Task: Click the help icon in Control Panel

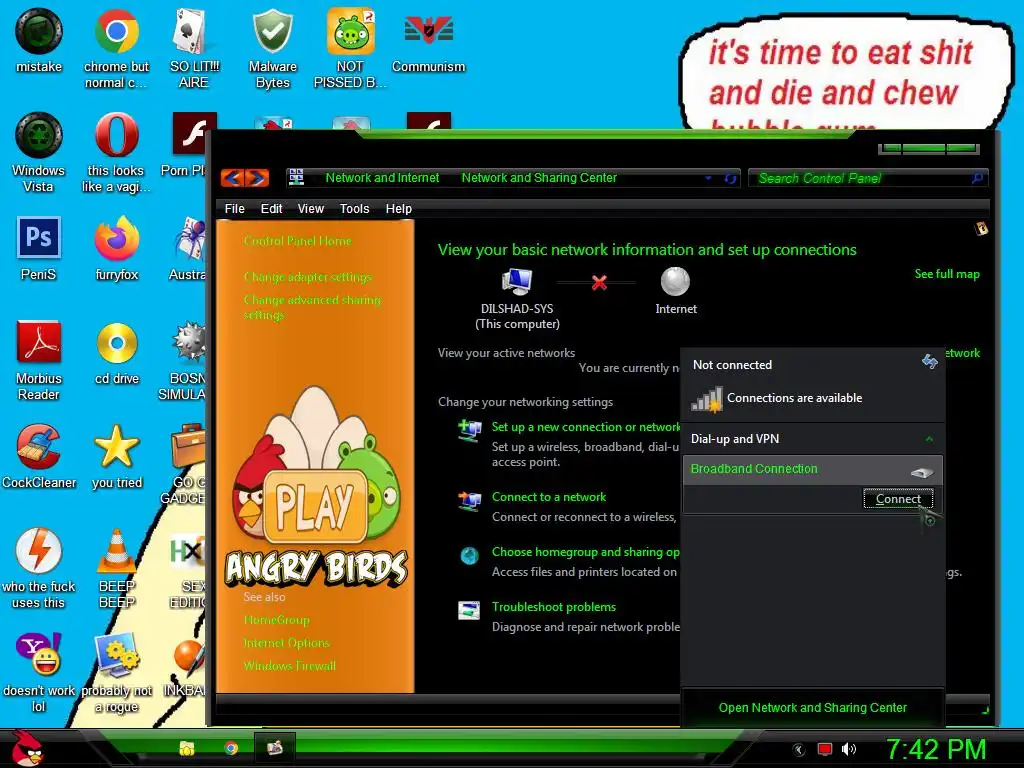Action: (981, 229)
